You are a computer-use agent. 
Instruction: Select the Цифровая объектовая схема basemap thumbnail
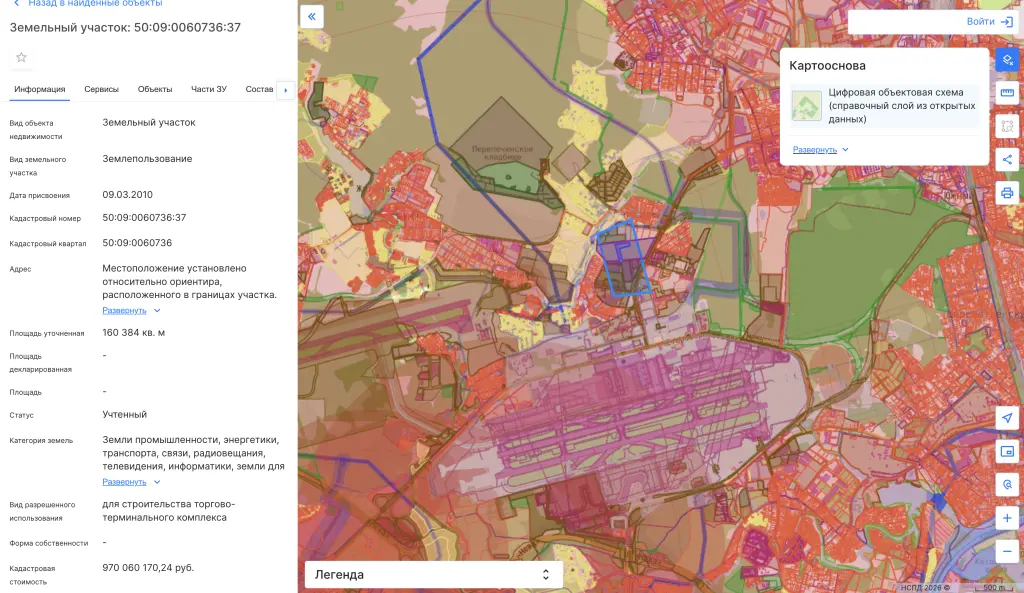[x=807, y=106]
